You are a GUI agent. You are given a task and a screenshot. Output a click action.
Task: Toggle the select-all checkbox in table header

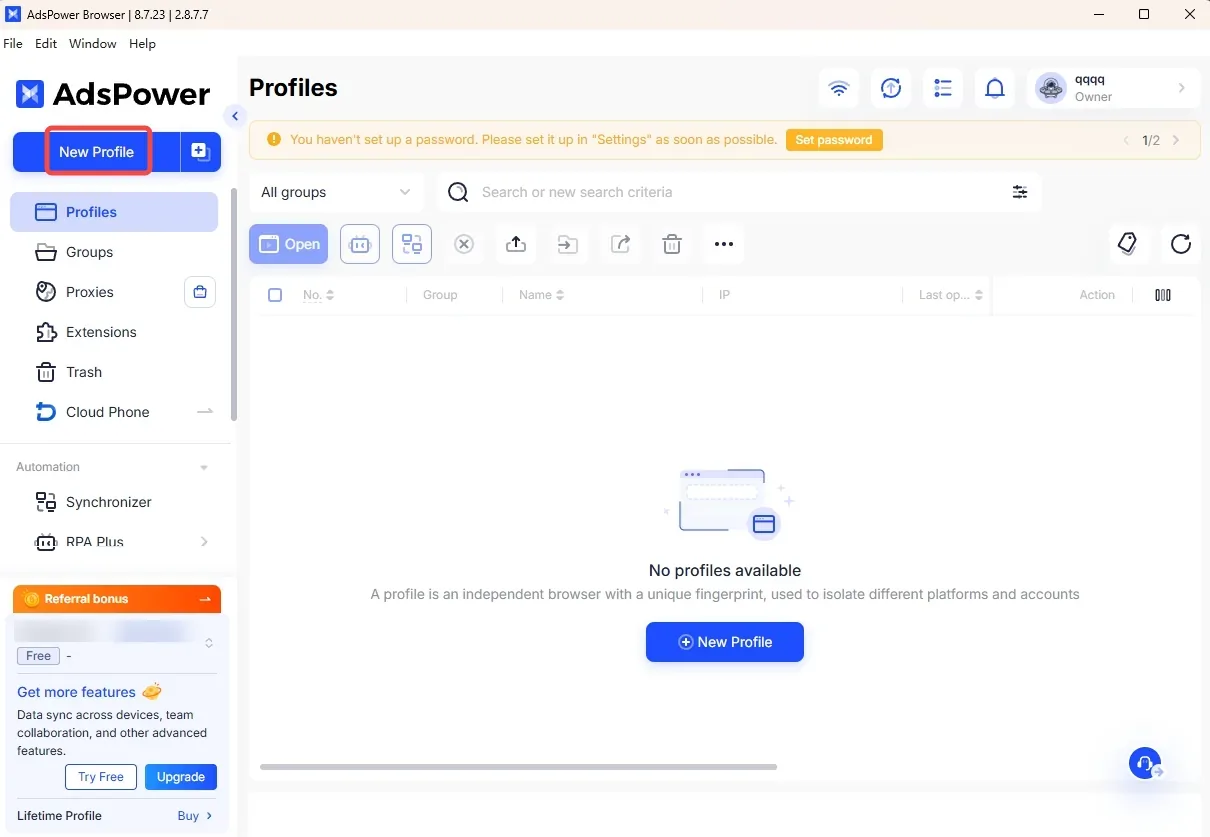(275, 295)
